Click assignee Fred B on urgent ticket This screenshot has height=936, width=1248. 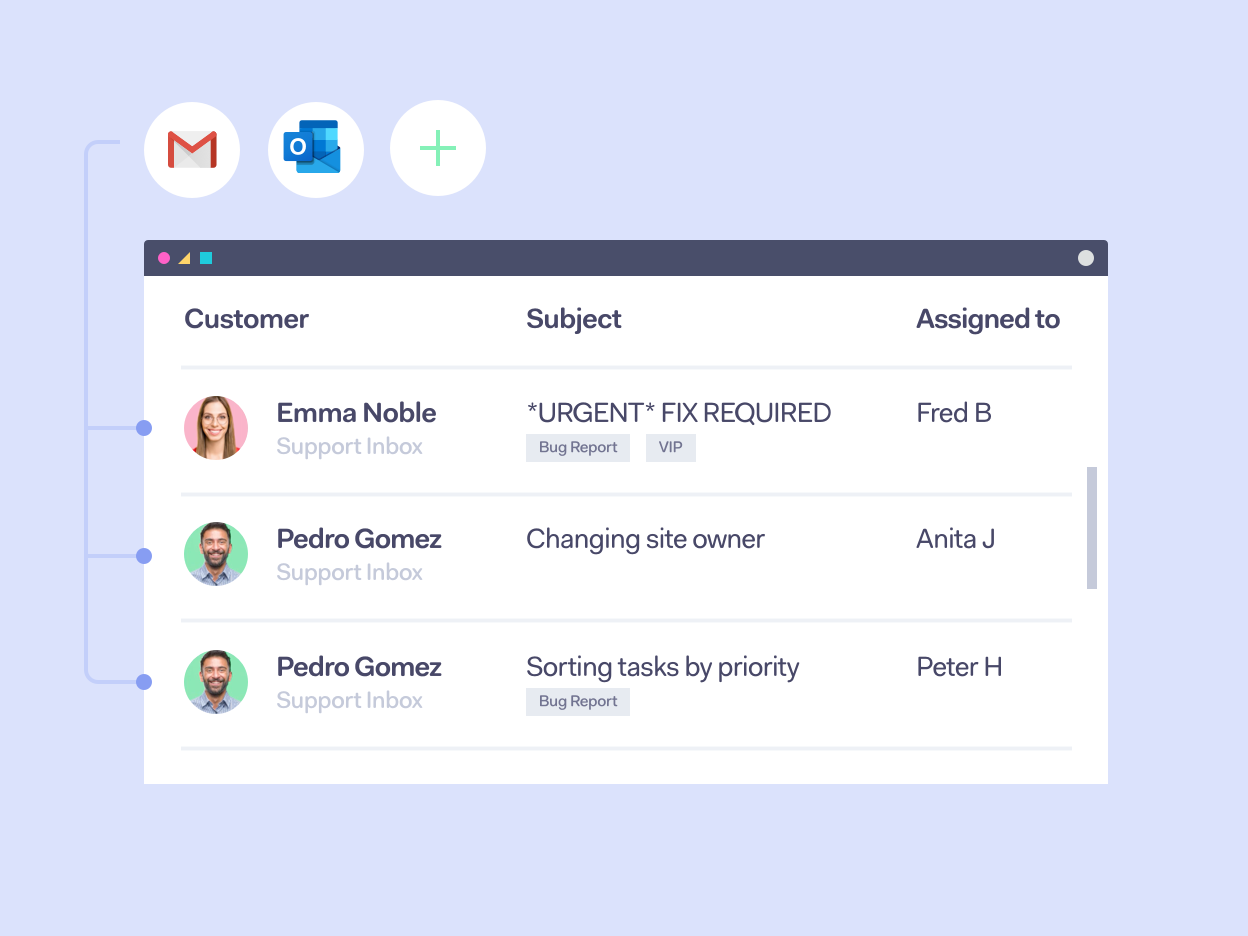[x=953, y=413]
